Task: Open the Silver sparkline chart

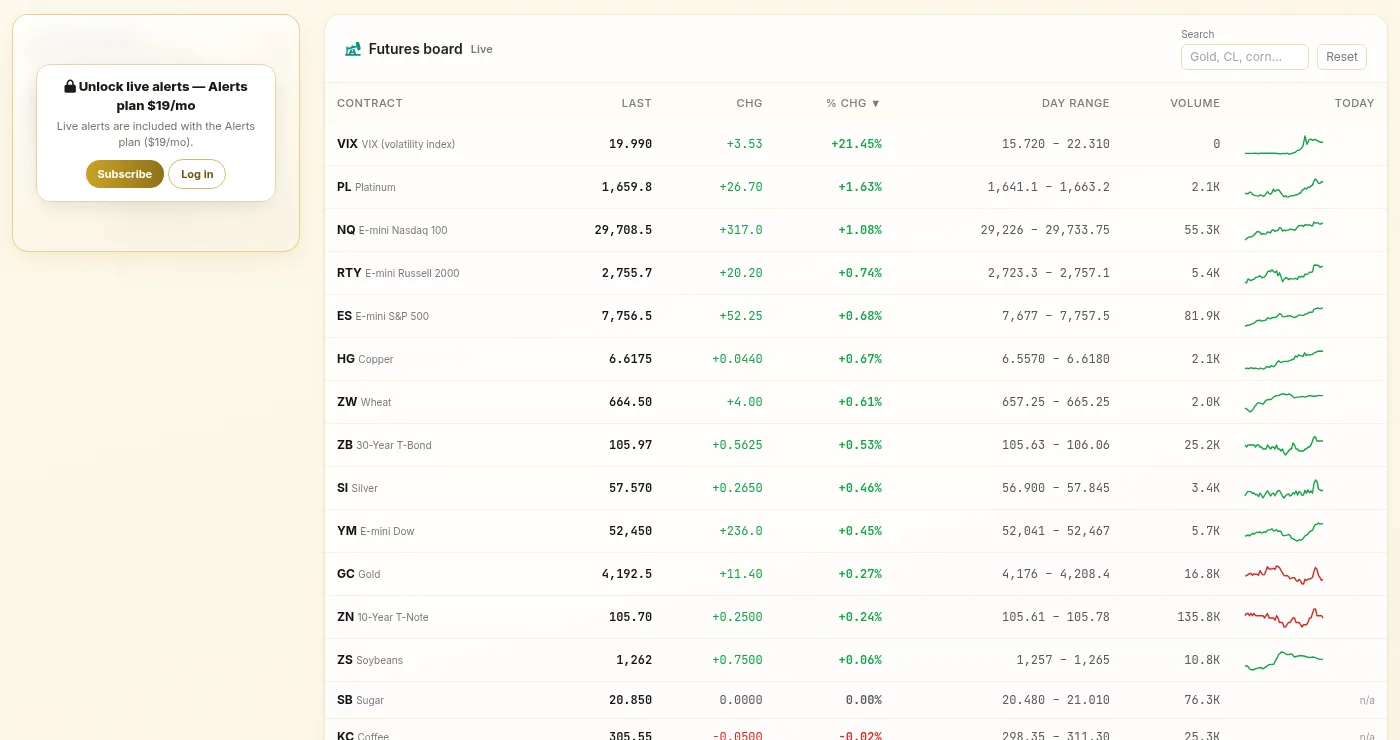Action: 1284,489
